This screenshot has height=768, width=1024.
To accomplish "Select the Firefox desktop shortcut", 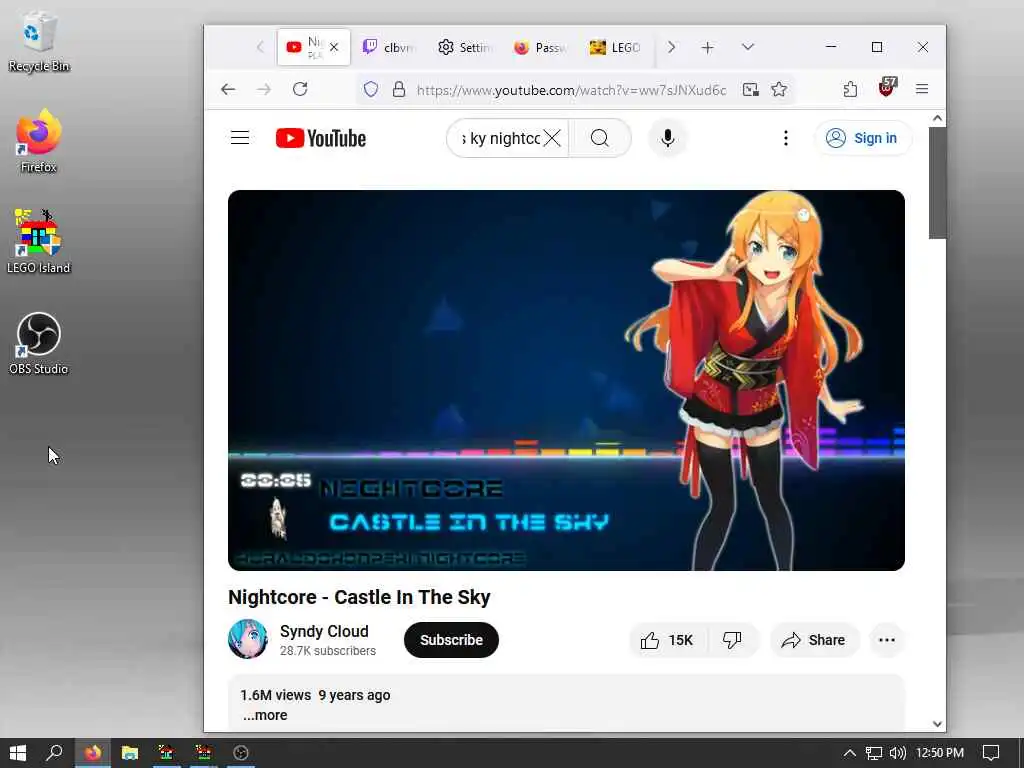I will click(x=39, y=142).
